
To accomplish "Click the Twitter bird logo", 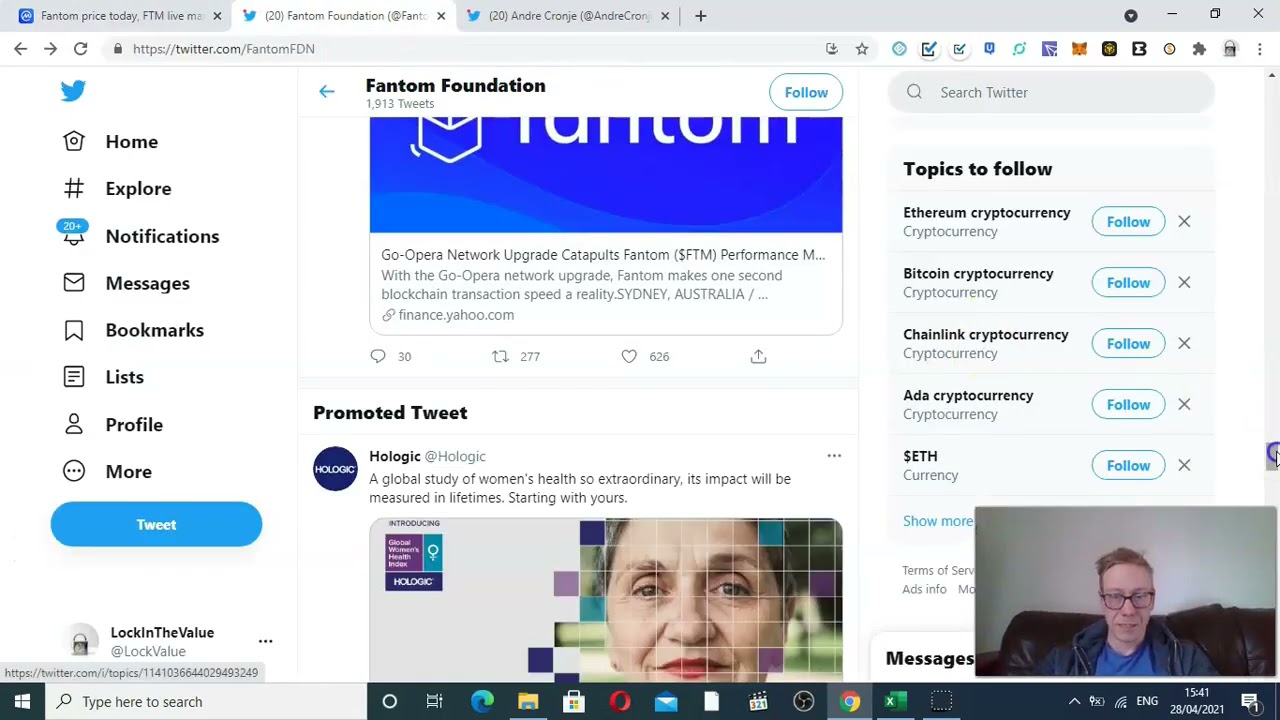I will (73, 91).
